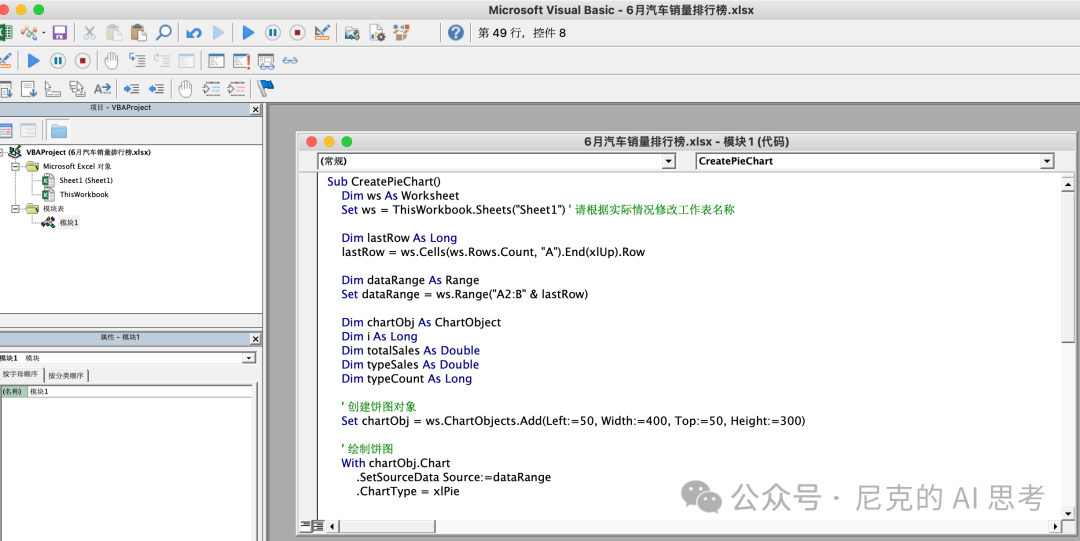Click the (名称) value field 模块1

(139, 391)
